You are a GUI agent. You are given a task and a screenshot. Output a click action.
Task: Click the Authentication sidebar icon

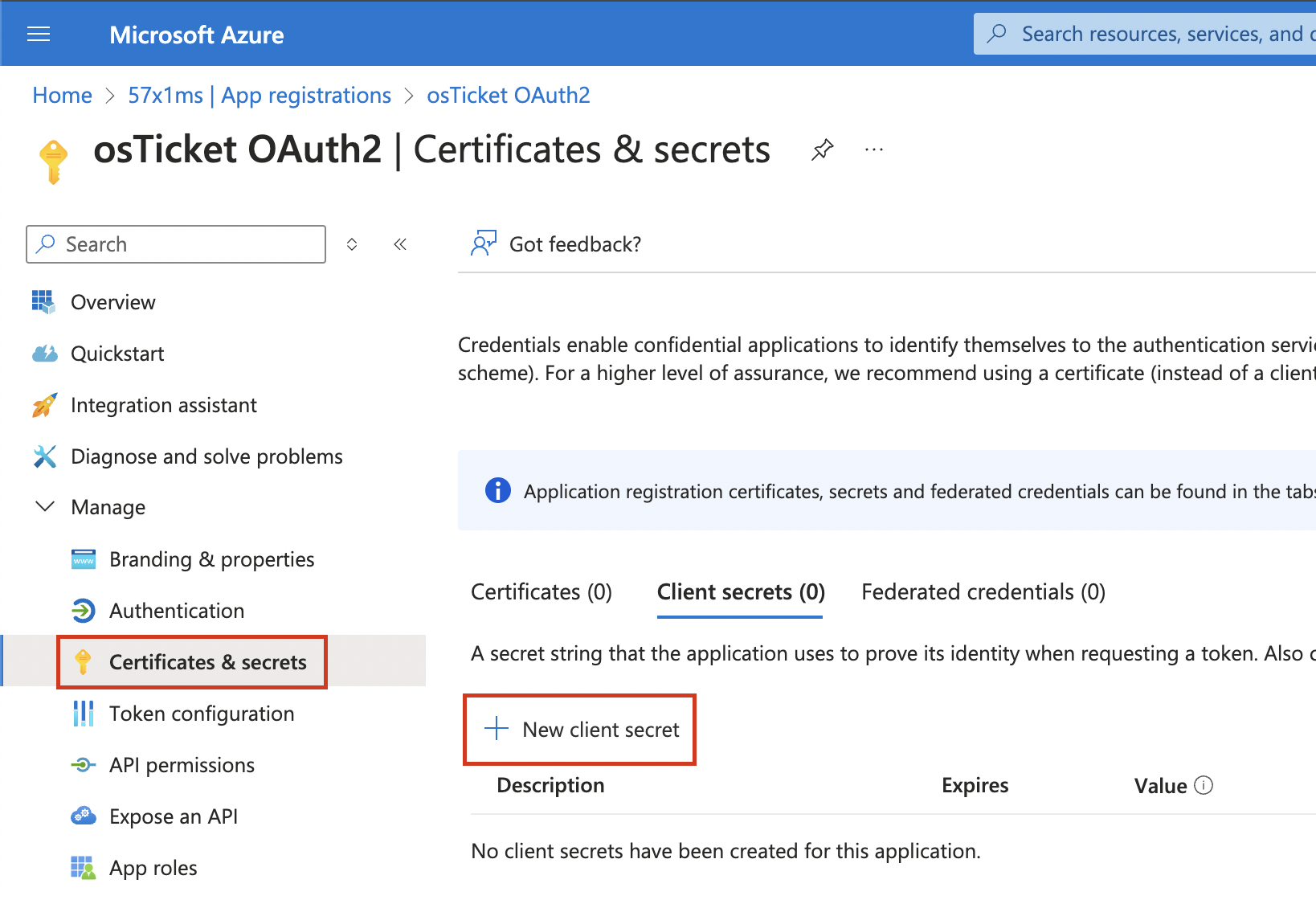(x=83, y=611)
